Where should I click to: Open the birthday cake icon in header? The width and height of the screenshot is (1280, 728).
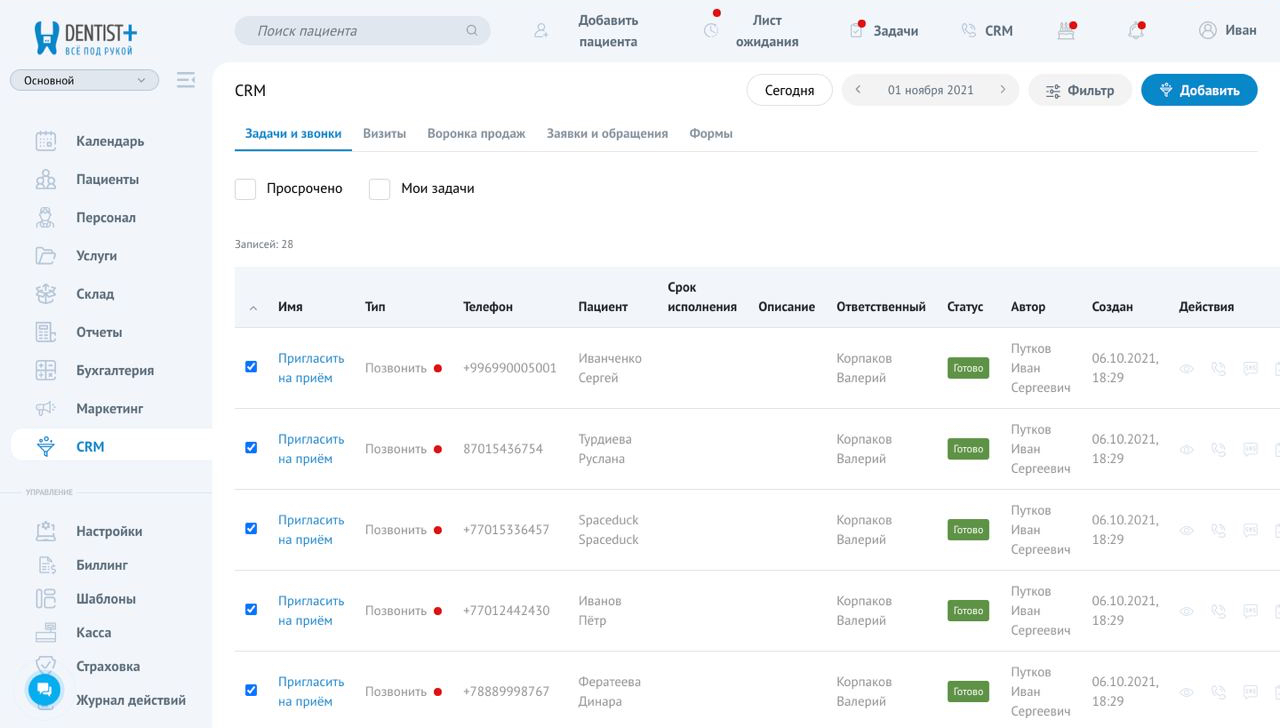coord(1066,31)
